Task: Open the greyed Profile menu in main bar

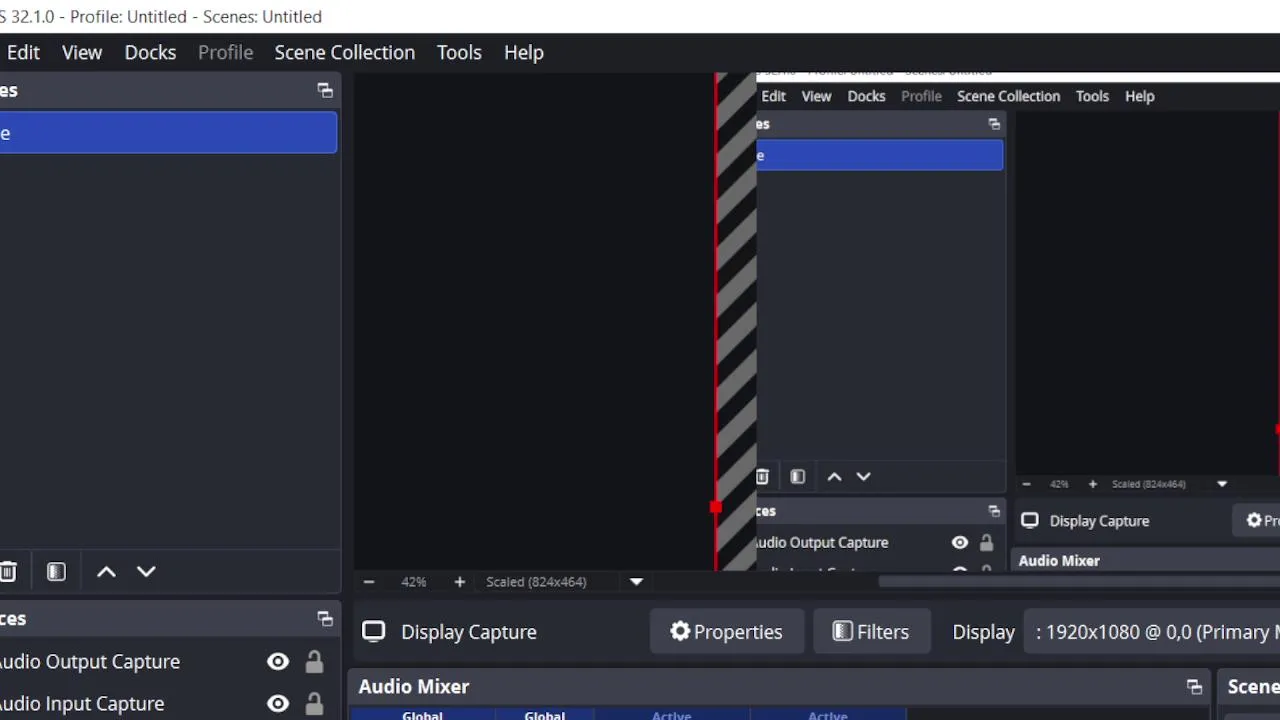Action: [x=225, y=52]
